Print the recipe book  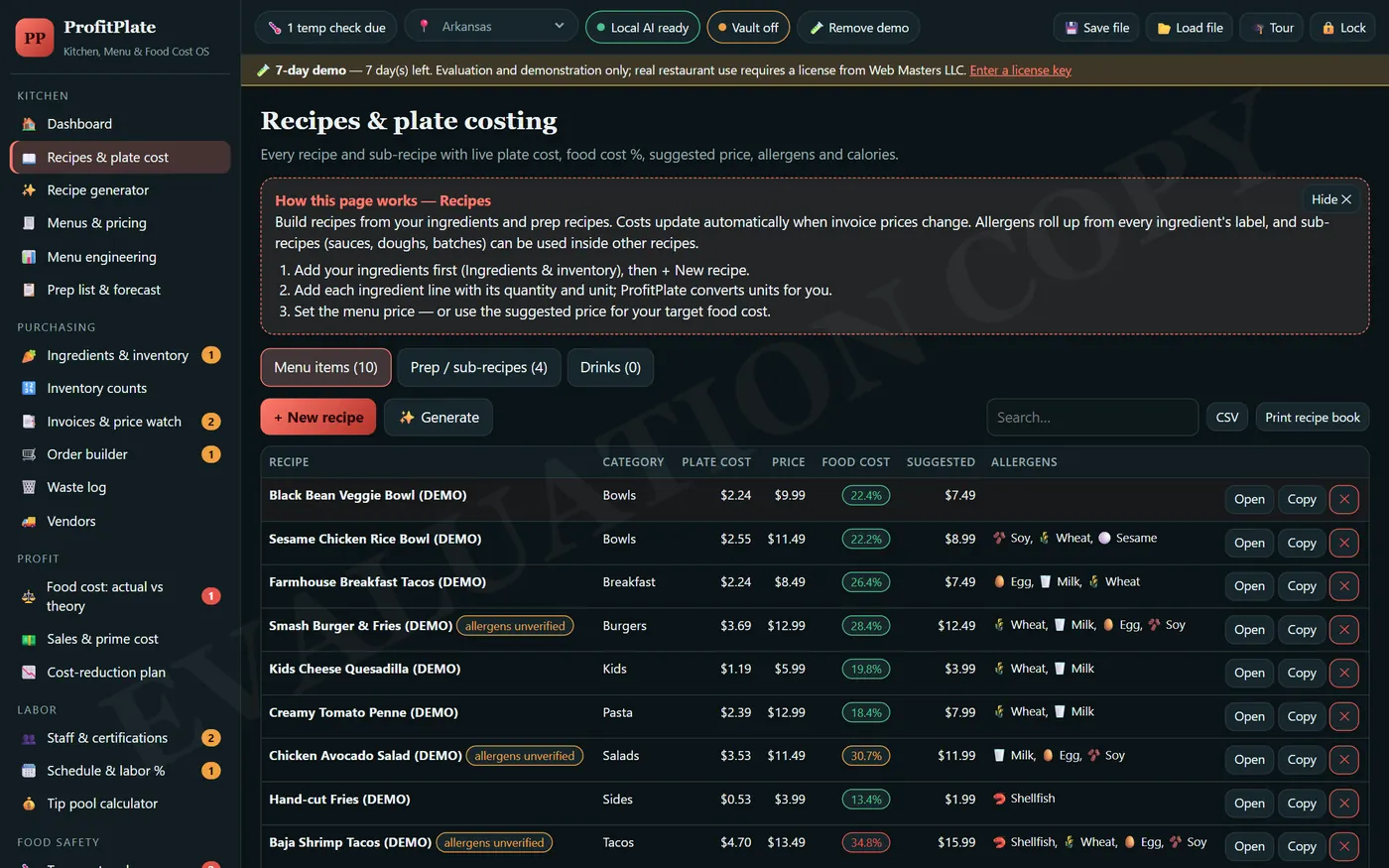coord(1312,418)
